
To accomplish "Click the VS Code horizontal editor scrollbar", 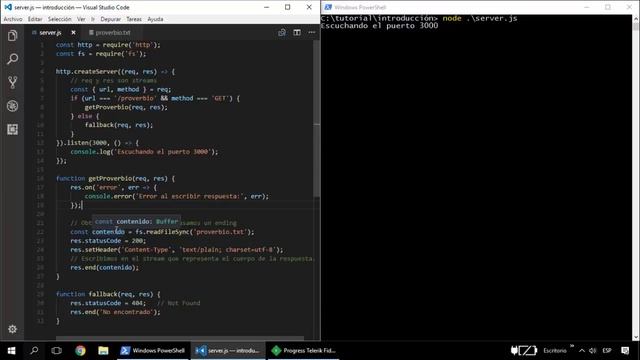I will [180, 338].
